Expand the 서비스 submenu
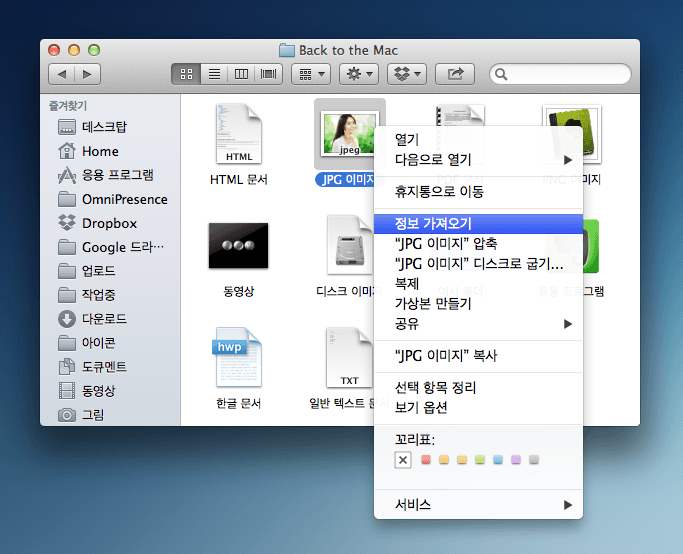The image size is (683, 554). 478,505
